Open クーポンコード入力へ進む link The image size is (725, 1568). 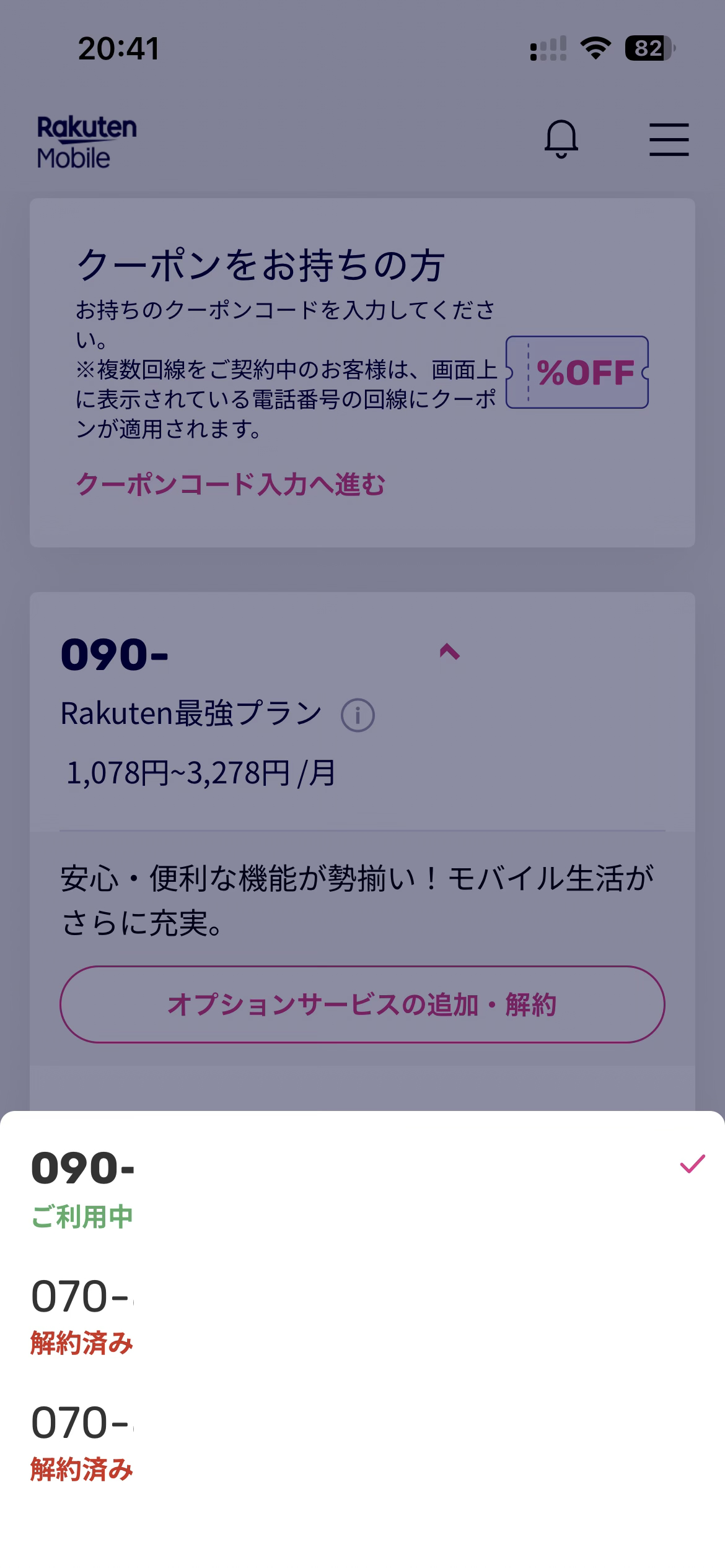(231, 484)
